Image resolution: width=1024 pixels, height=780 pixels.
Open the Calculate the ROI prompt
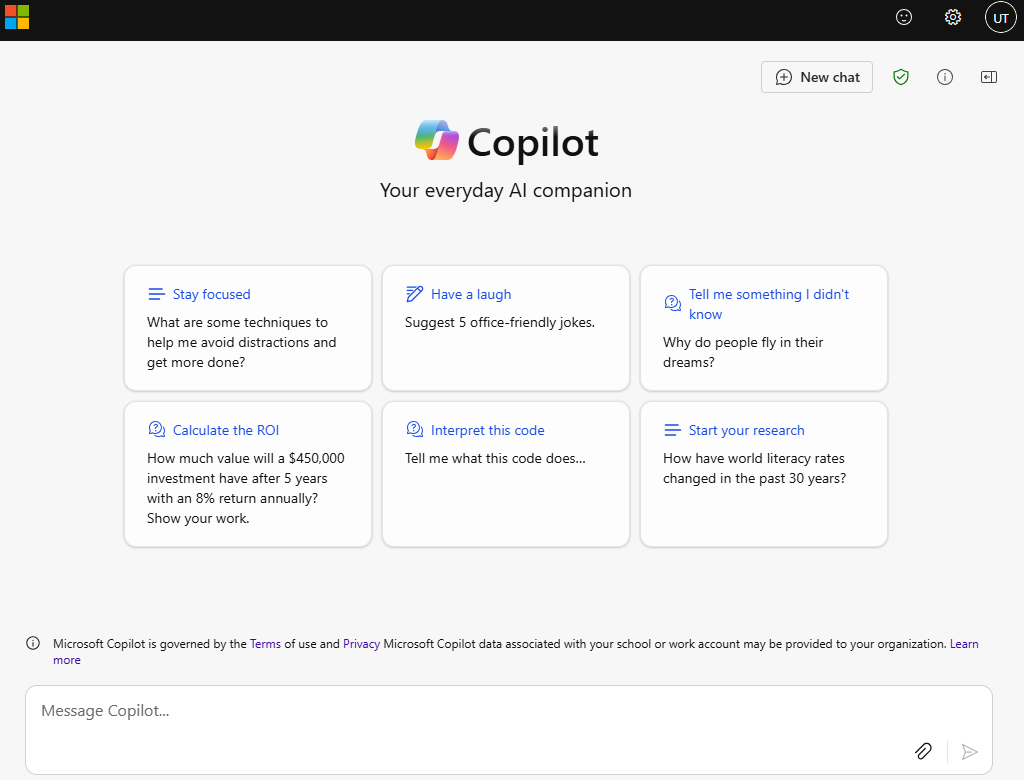(247, 473)
